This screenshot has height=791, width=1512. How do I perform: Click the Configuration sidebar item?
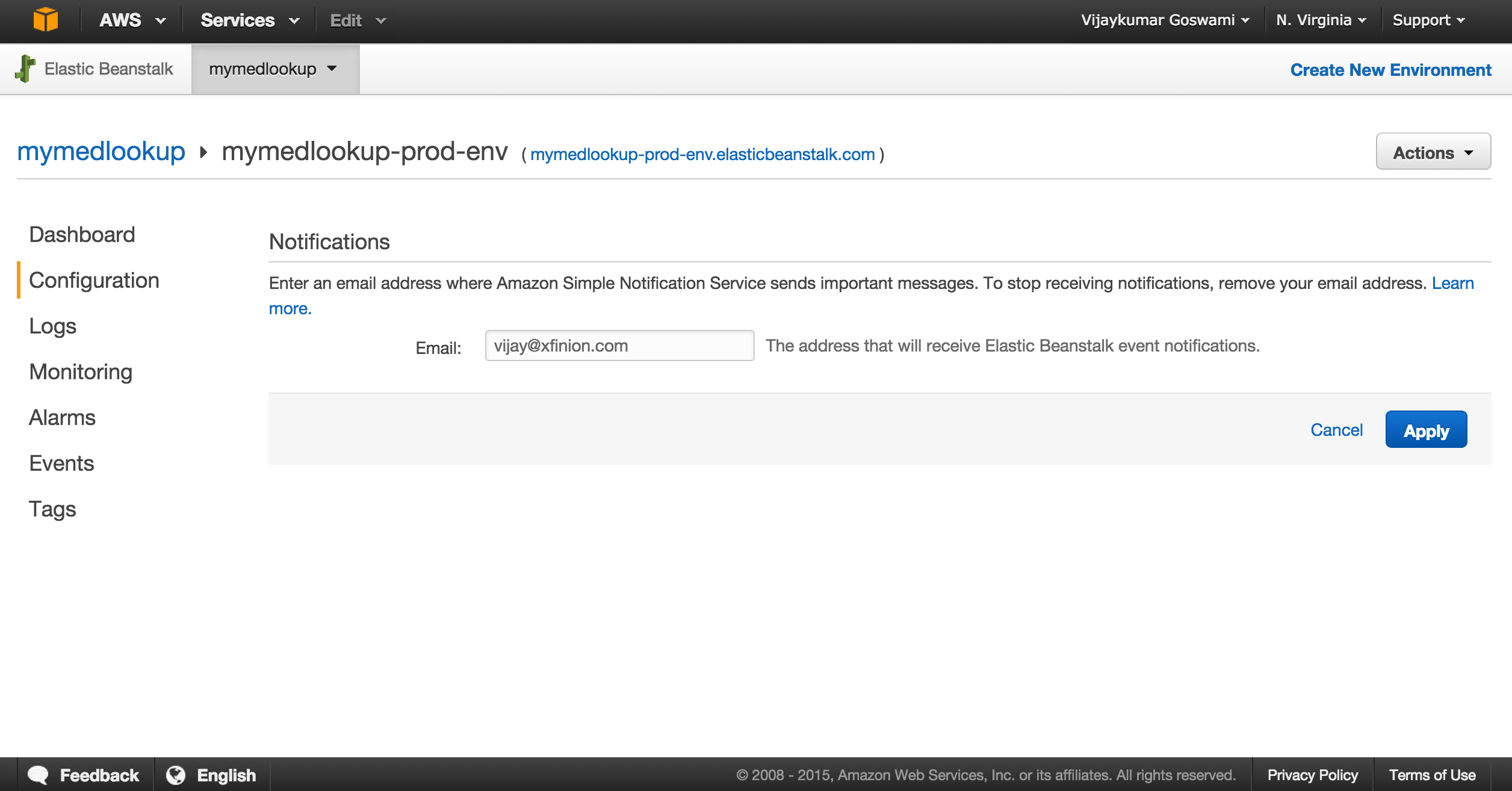[x=93, y=280]
